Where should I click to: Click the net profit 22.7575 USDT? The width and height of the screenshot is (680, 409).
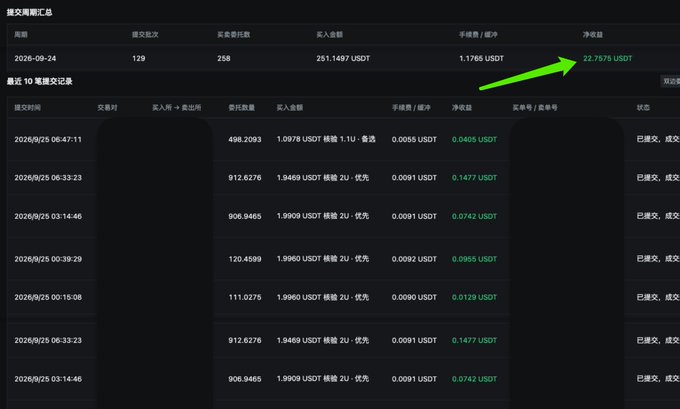click(x=608, y=58)
